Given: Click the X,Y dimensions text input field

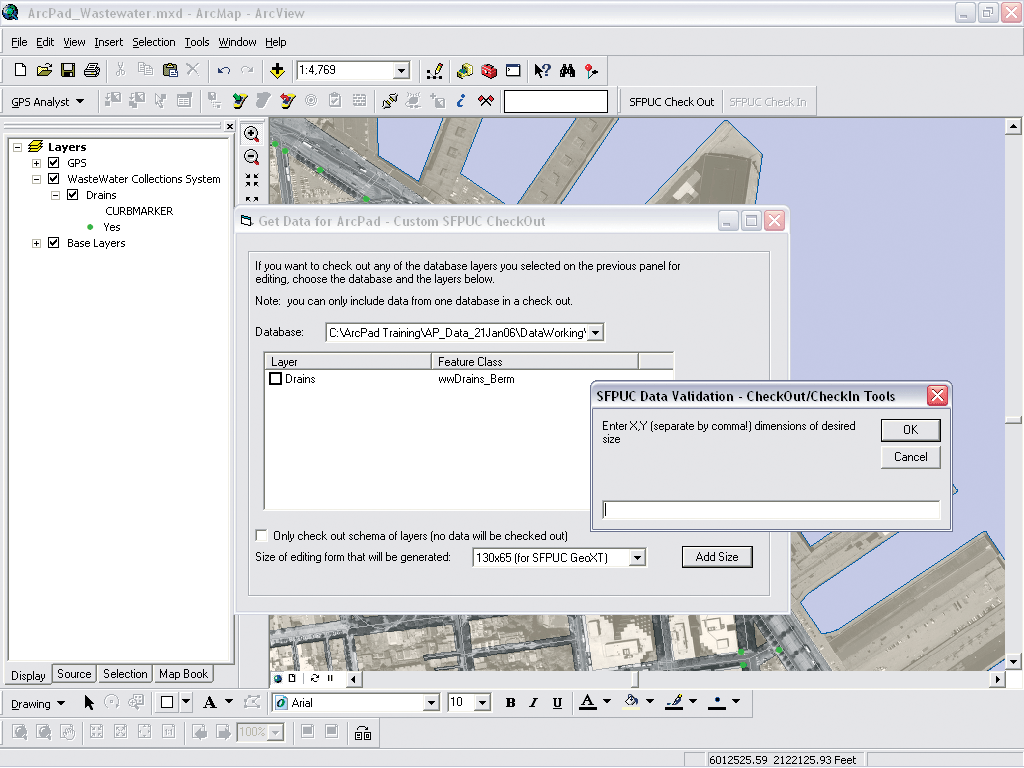Looking at the screenshot, I should pyautogui.click(x=771, y=511).
